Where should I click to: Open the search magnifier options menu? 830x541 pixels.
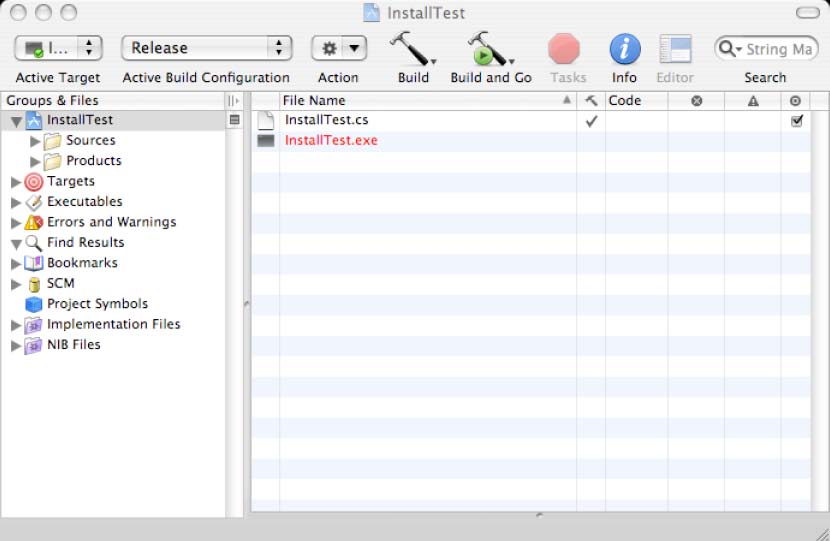pos(730,49)
